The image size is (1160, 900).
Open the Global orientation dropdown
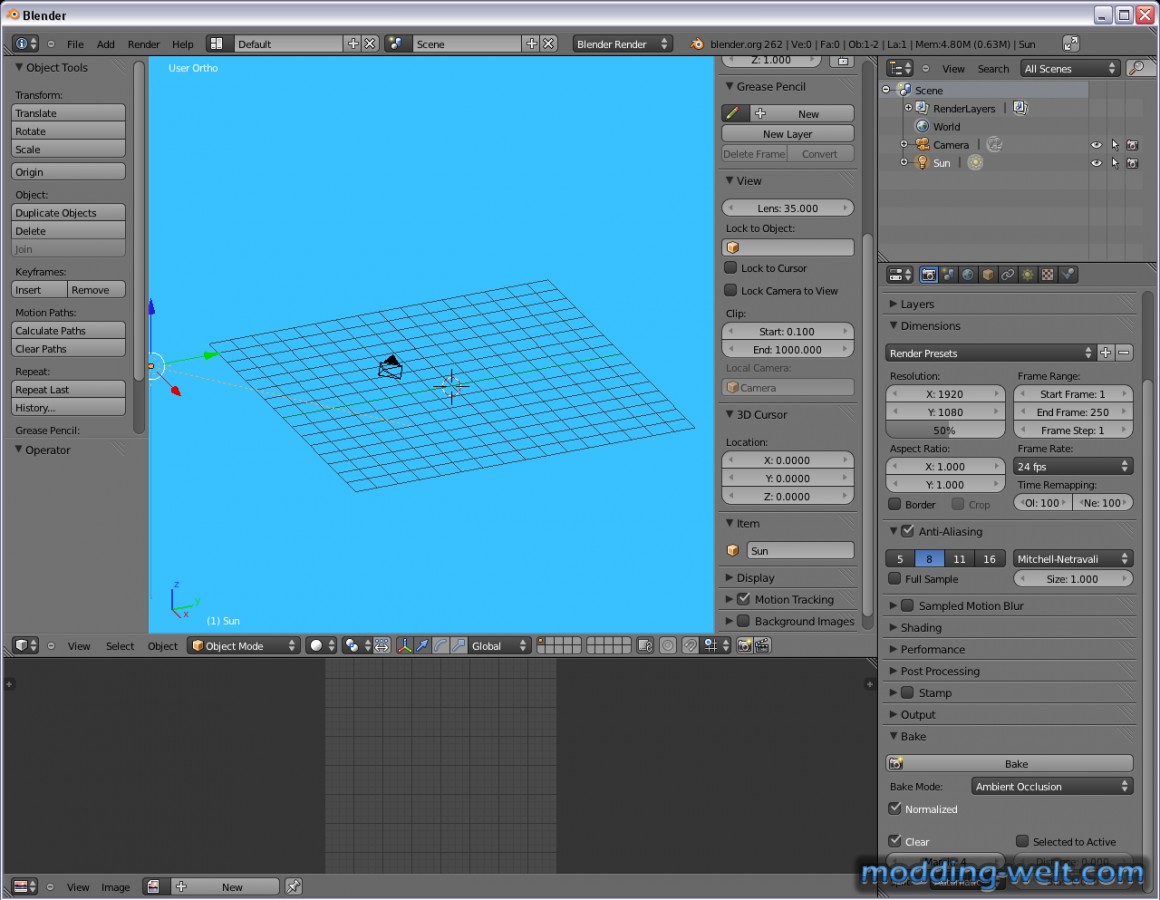(499, 646)
